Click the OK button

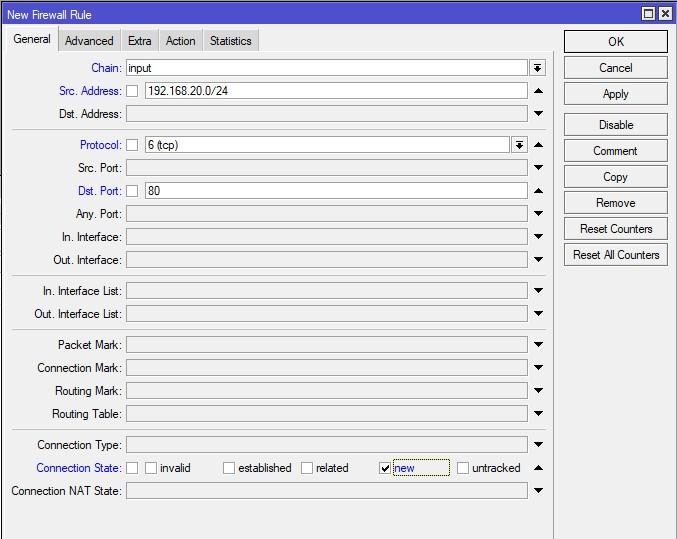tap(616, 41)
